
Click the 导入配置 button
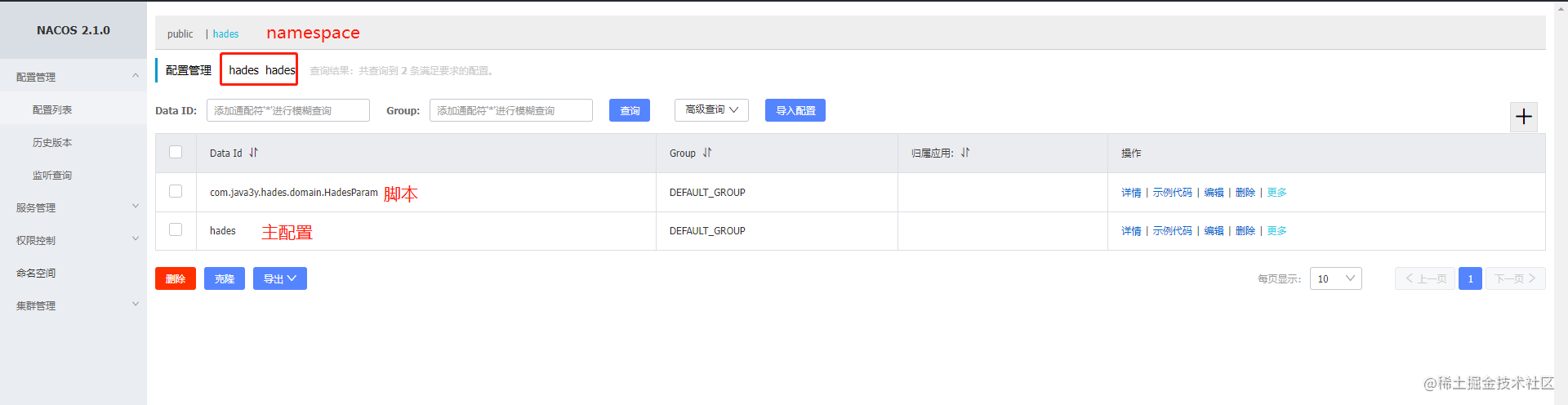pyautogui.click(x=795, y=110)
